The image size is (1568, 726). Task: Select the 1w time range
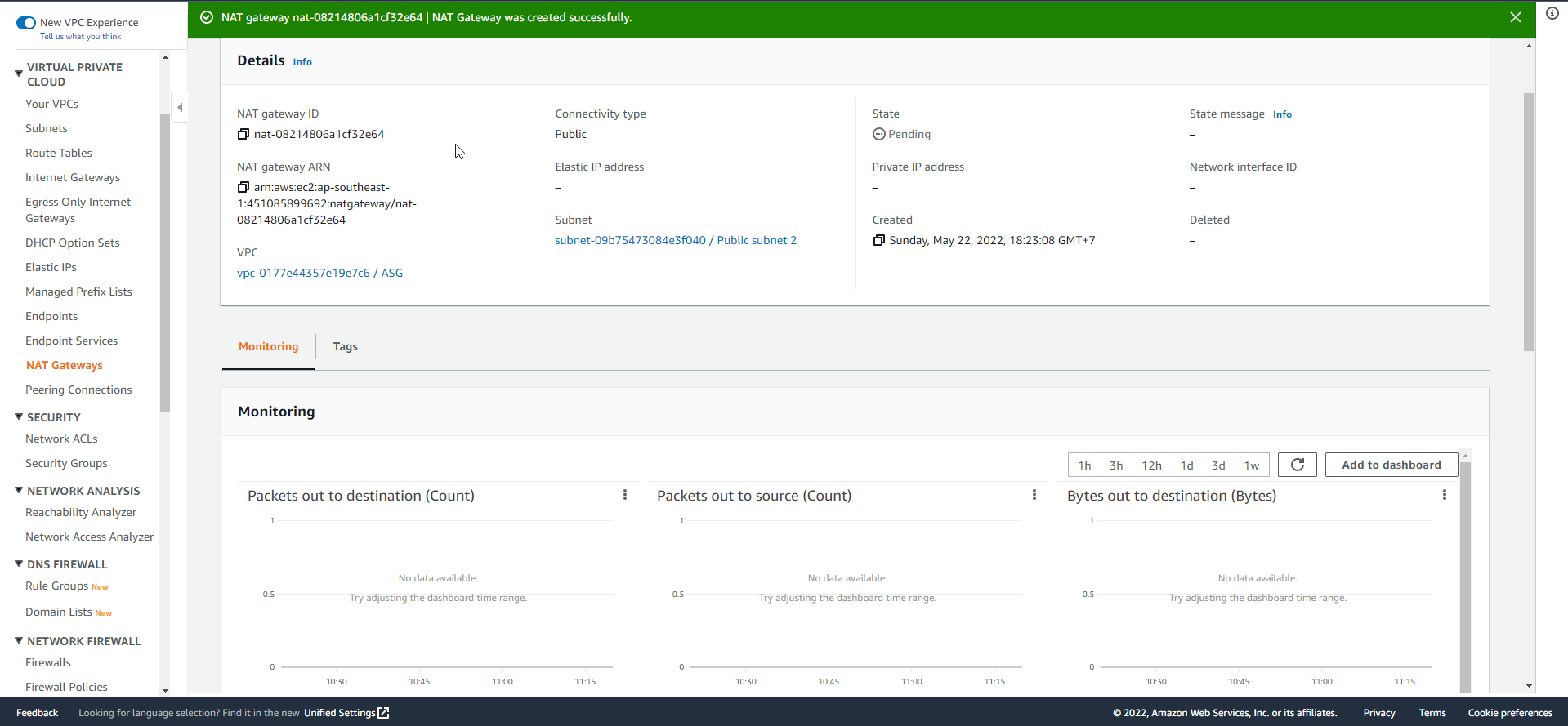(1251, 465)
